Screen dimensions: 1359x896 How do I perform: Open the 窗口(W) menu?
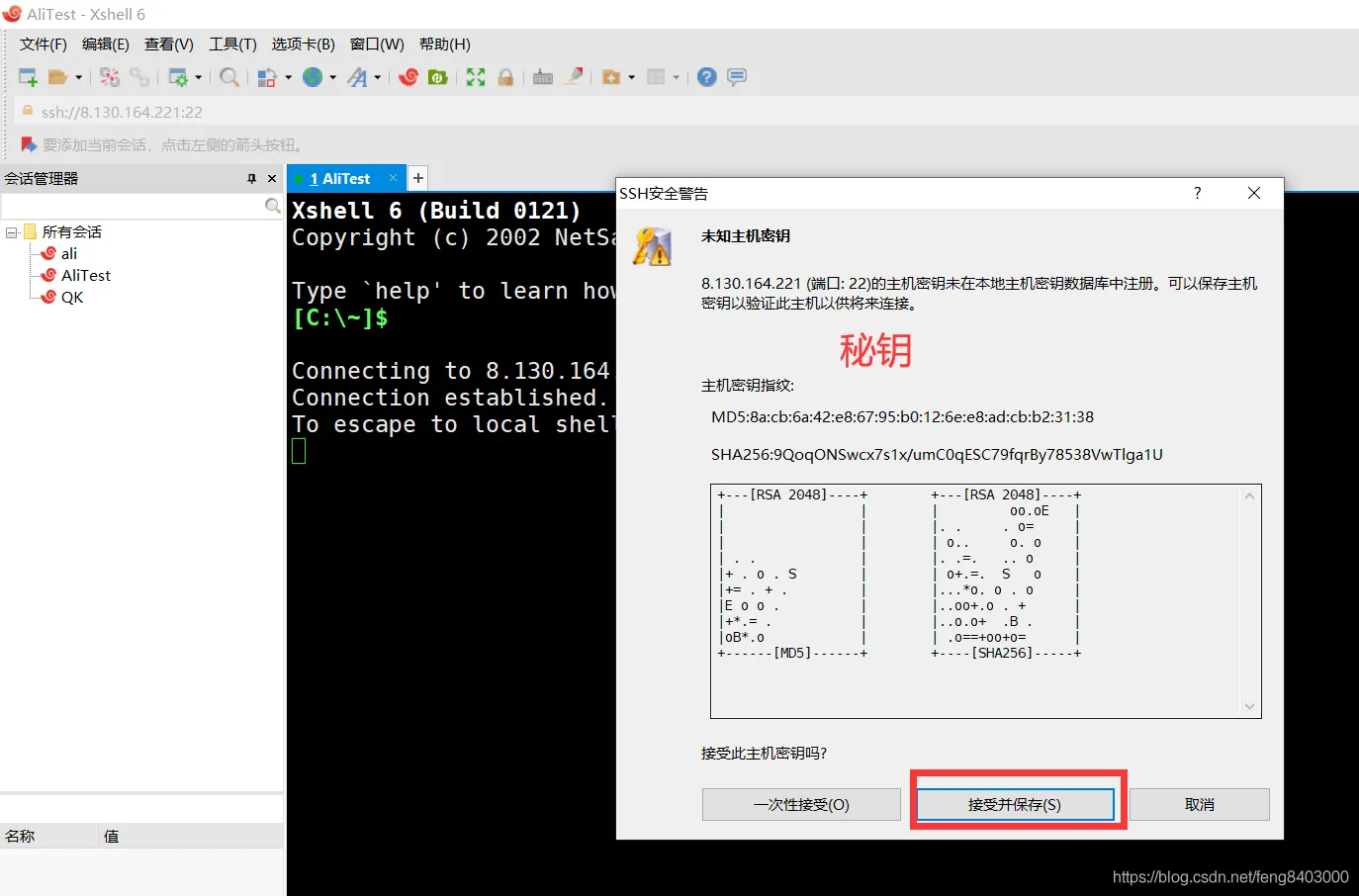pos(377,45)
